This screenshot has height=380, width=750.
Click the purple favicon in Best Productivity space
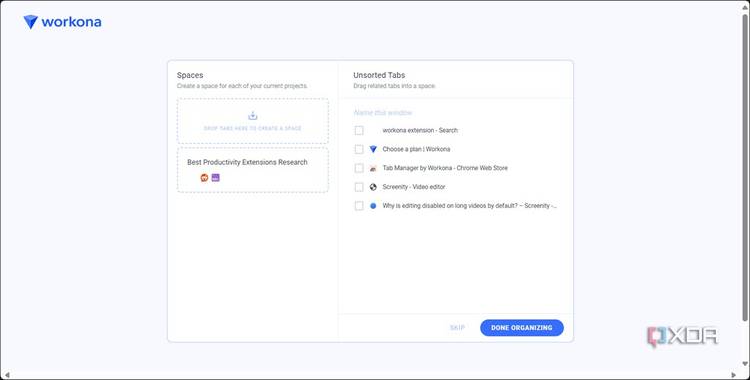[216, 178]
